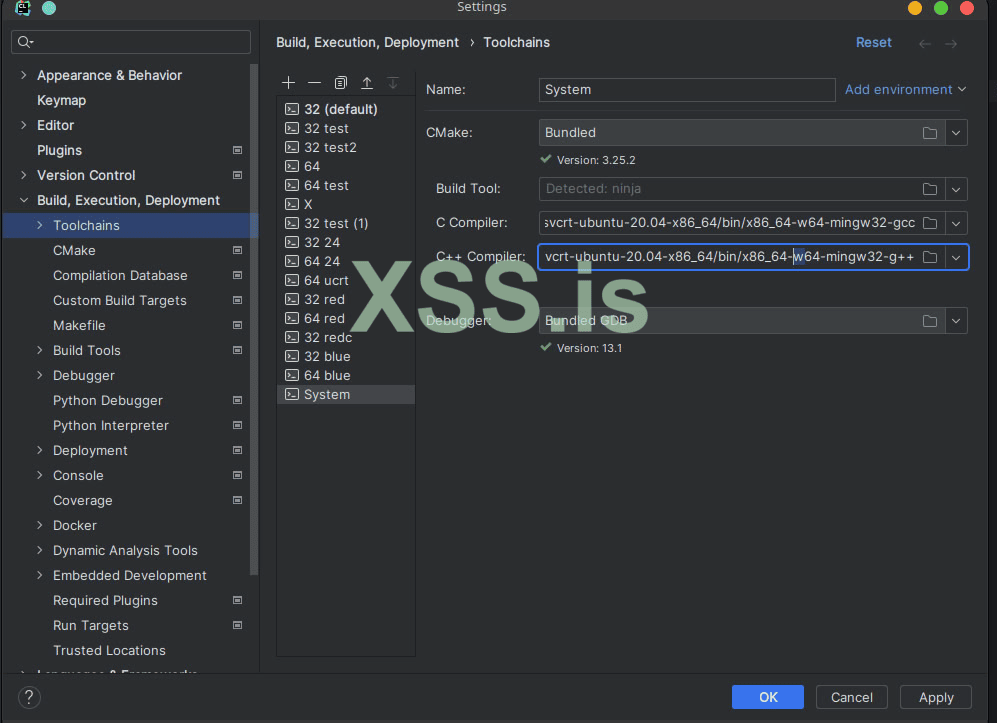
Task: Open Keymap settings page
Action: (61, 100)
